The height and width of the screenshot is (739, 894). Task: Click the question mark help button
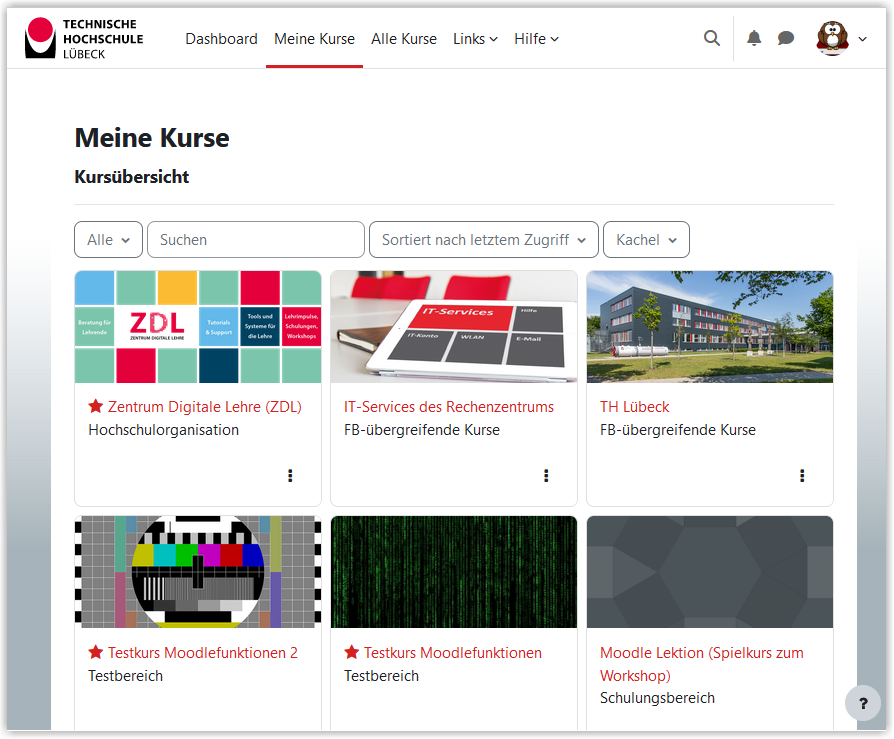click(863, 703)
